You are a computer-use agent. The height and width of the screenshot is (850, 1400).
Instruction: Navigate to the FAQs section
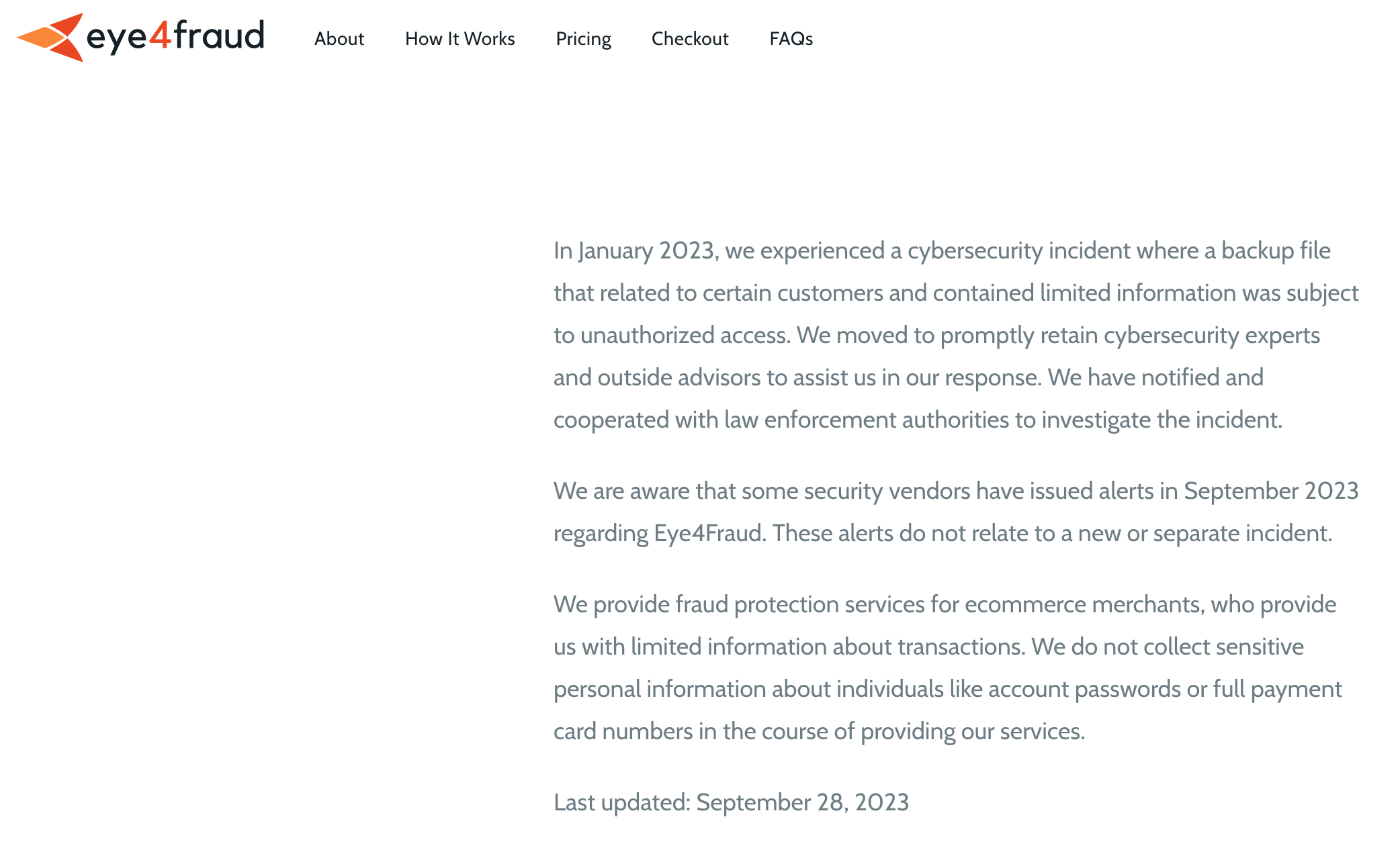(791, 39)
